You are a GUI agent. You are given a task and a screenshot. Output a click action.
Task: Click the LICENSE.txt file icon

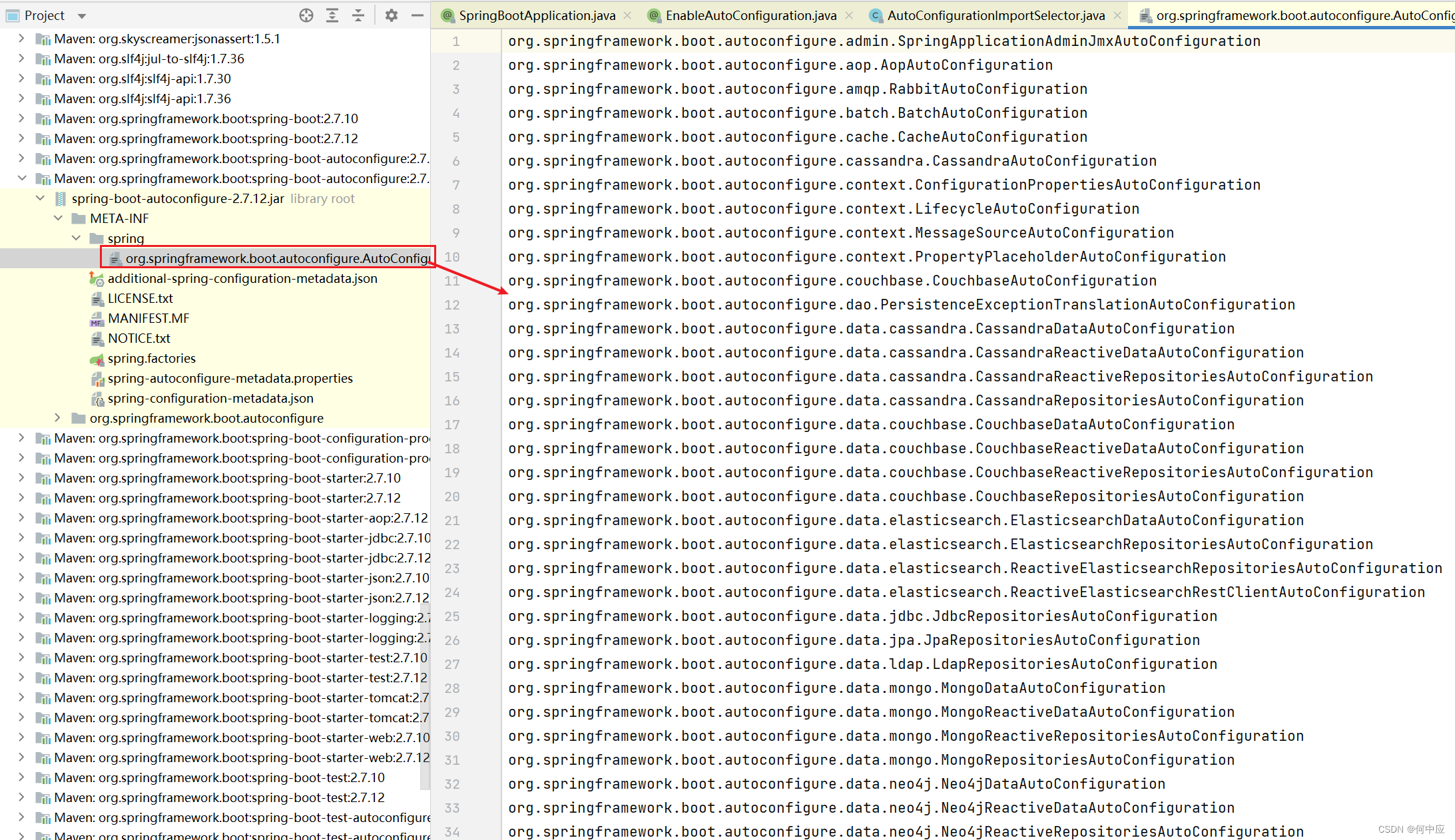tap(97, 298)
